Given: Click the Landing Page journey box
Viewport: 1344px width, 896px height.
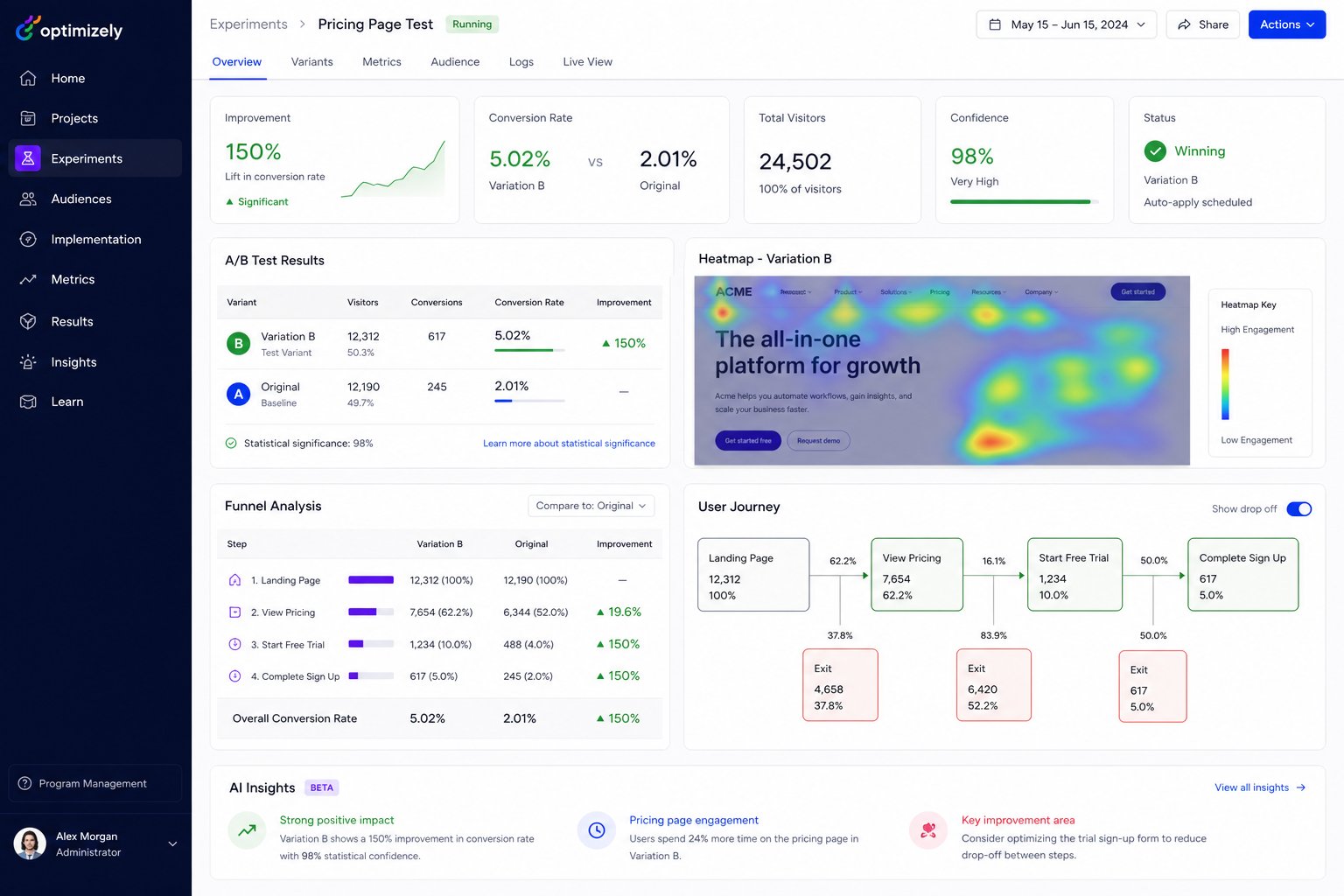Looking at the screenshot, I should (753, 574).
